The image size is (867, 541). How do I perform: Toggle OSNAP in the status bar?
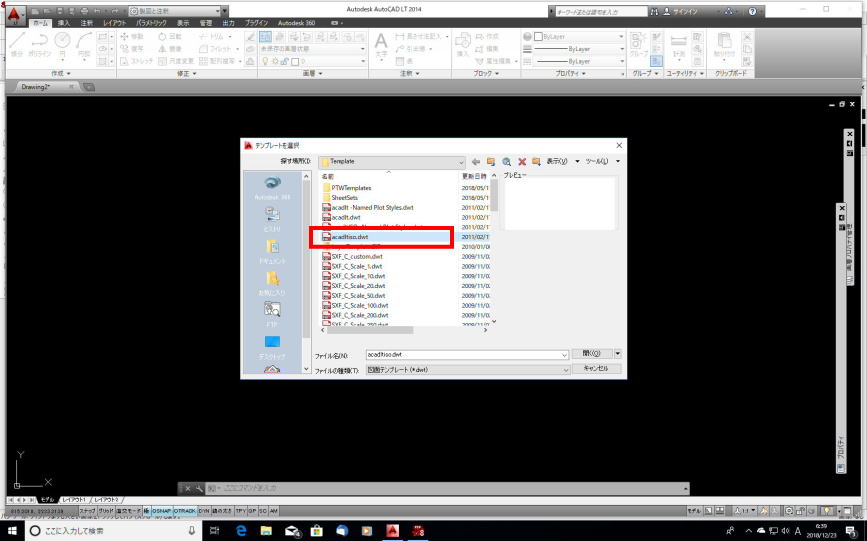coord(162,511)
